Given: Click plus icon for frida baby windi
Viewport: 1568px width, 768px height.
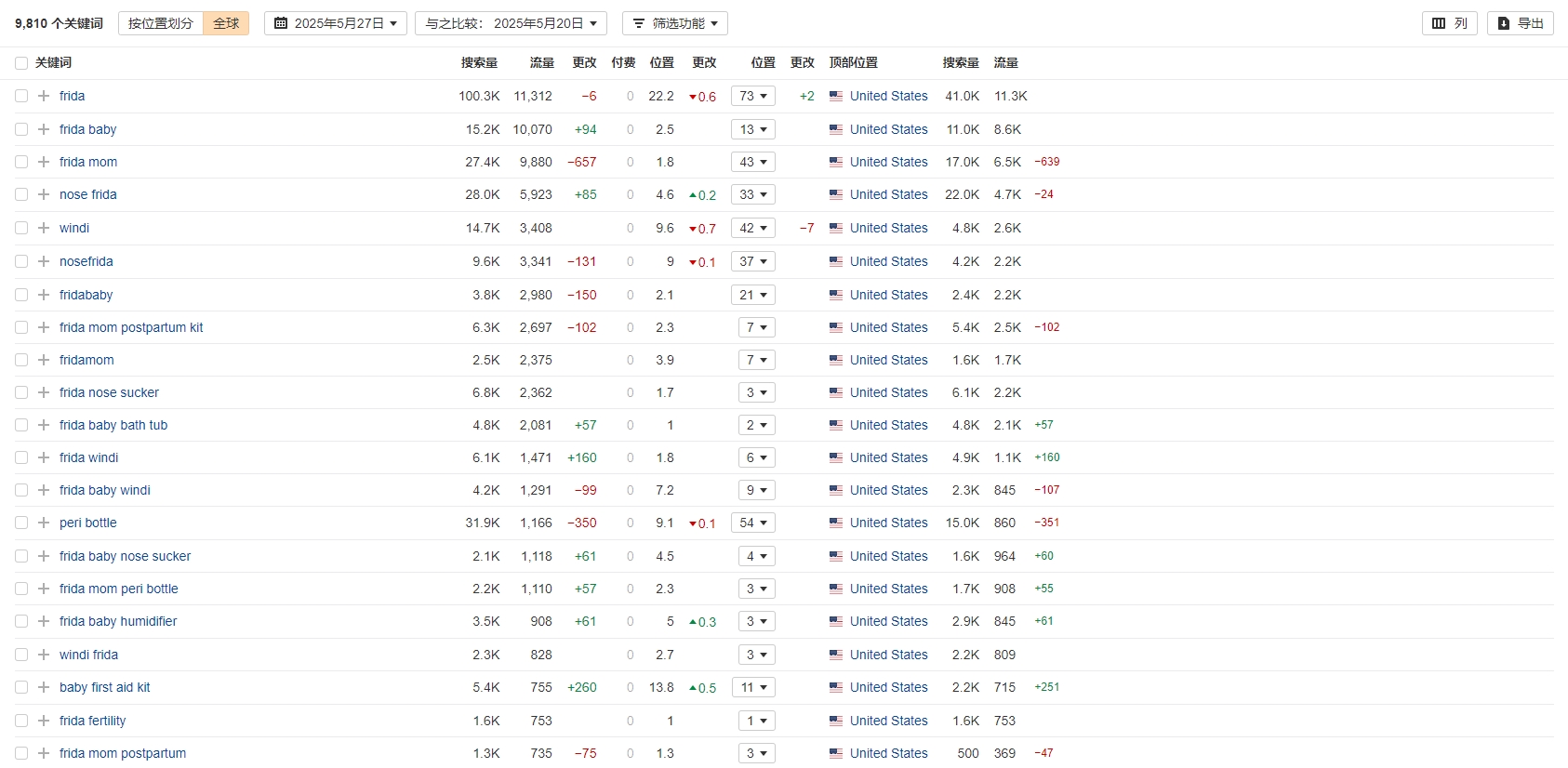Looking at the screenshot, I should pos(44,490).
